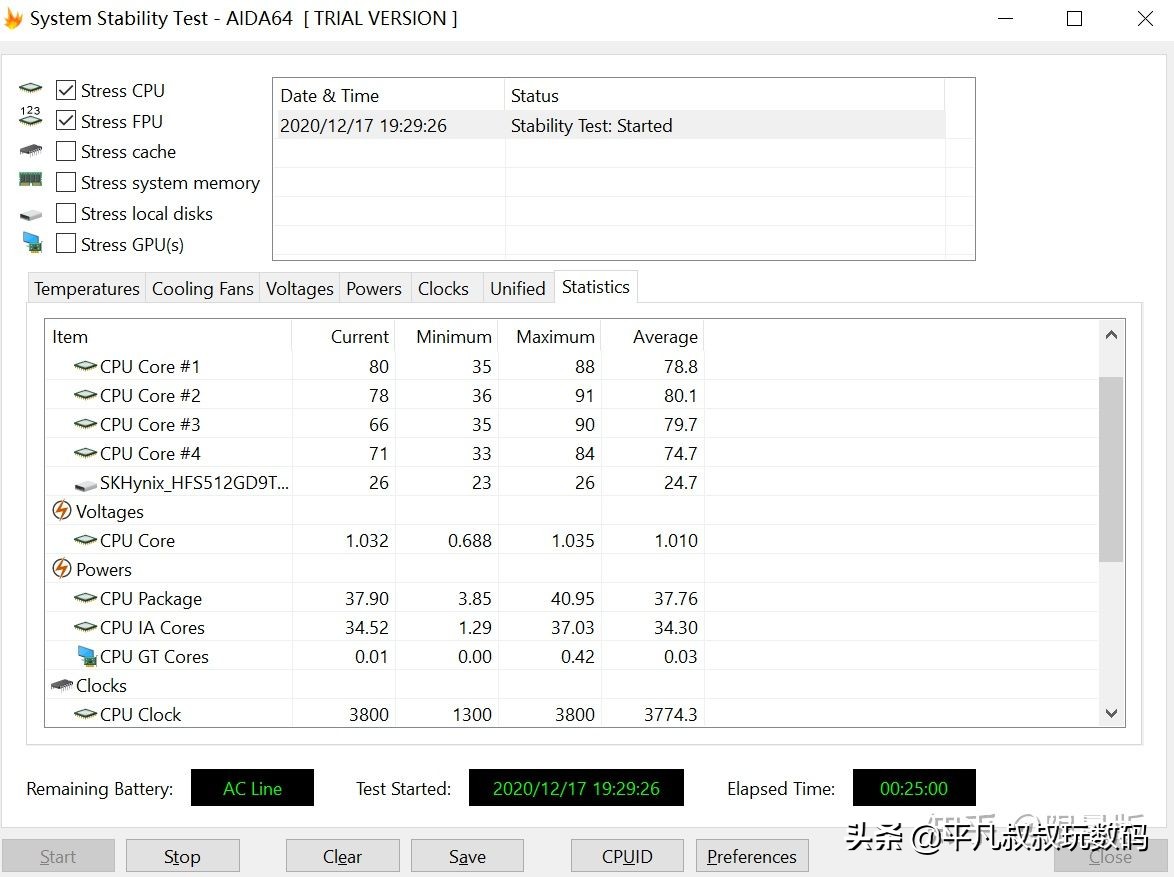Click the GPU icon of CPU GT Cores row
This screenshot has width=1174, height=877.
pos(88,657)
